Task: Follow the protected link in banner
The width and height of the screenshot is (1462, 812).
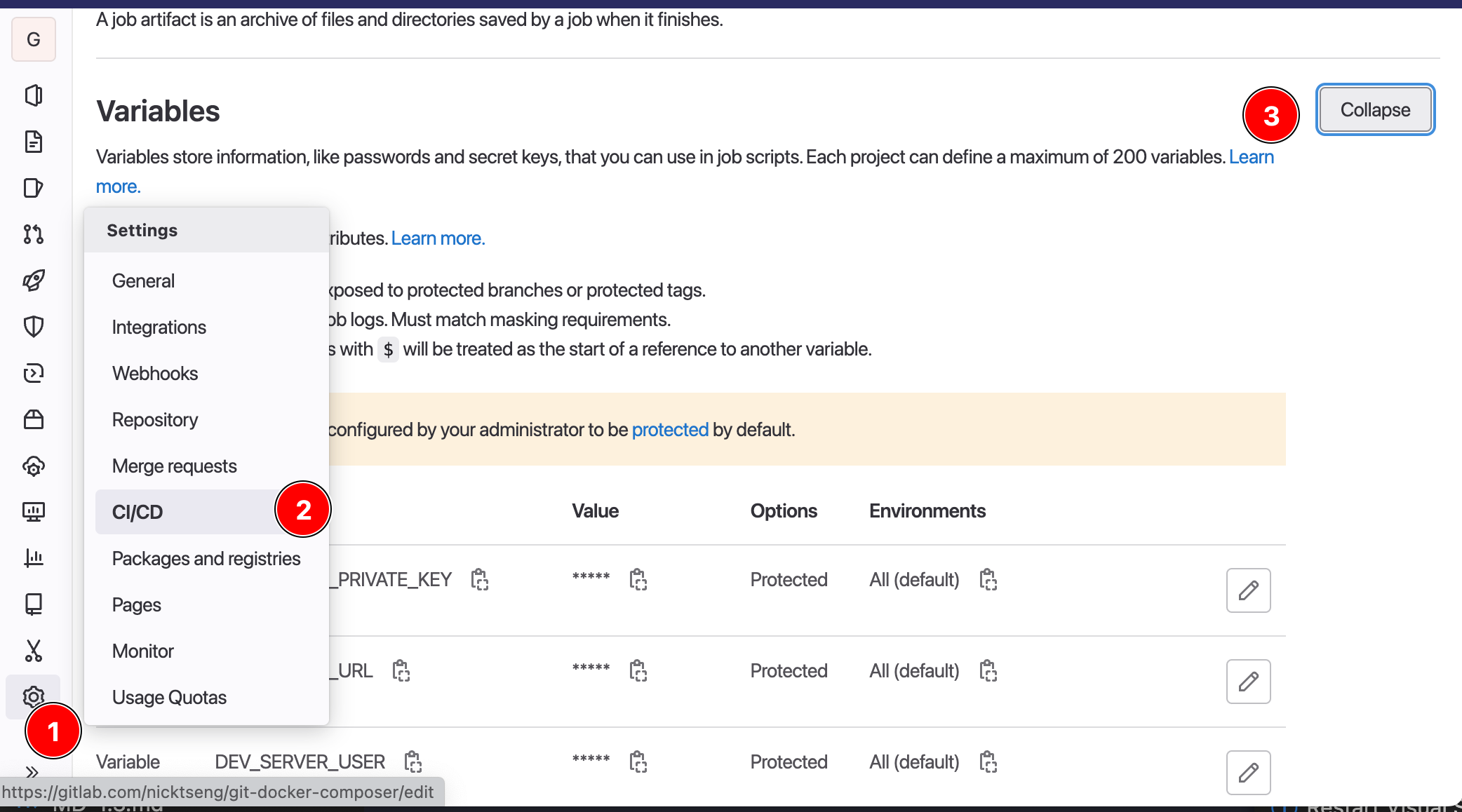Action: pyautogui.click(x=669, y=429)
